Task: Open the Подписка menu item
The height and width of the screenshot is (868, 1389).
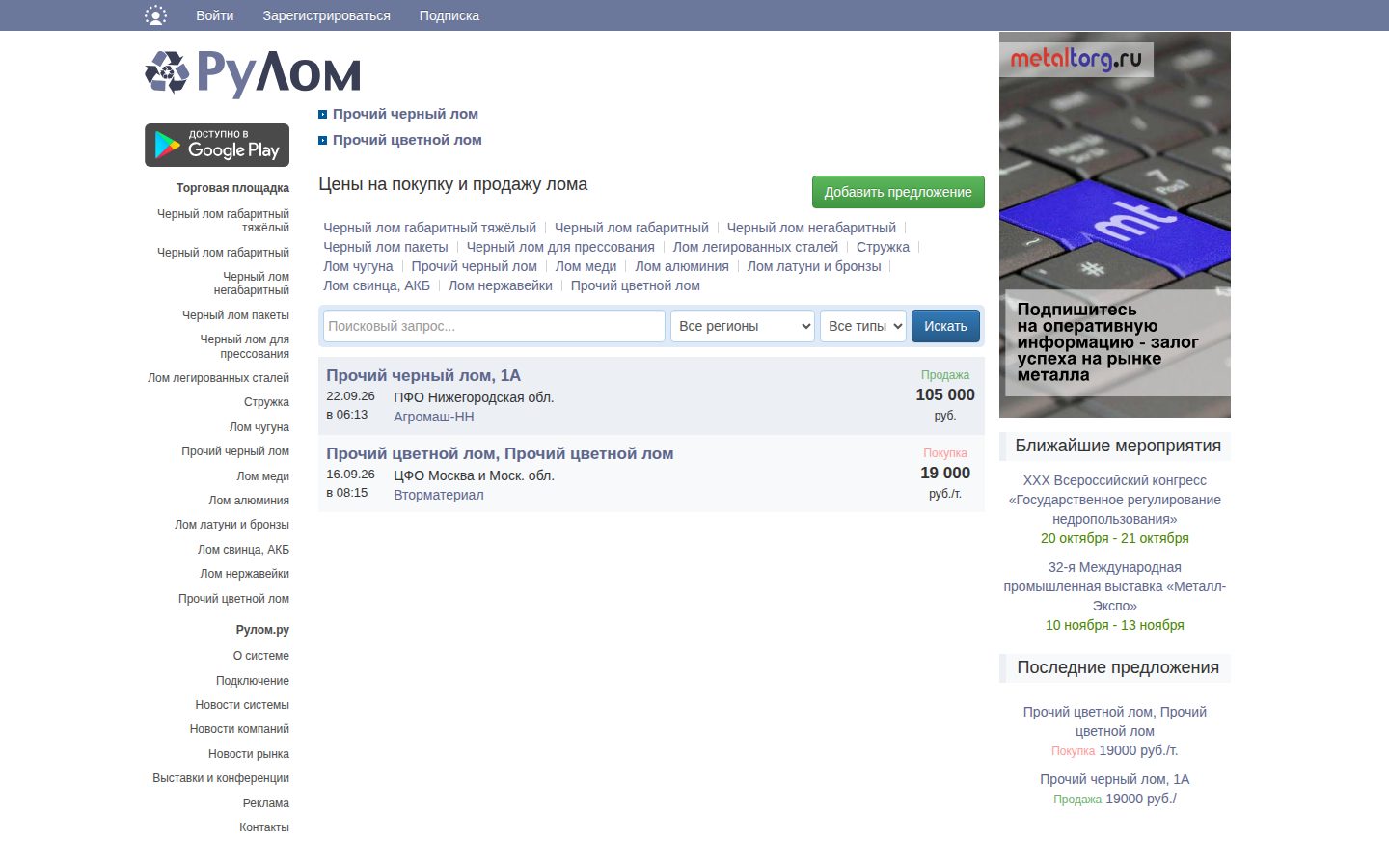Action: click(x=449, y=15)
